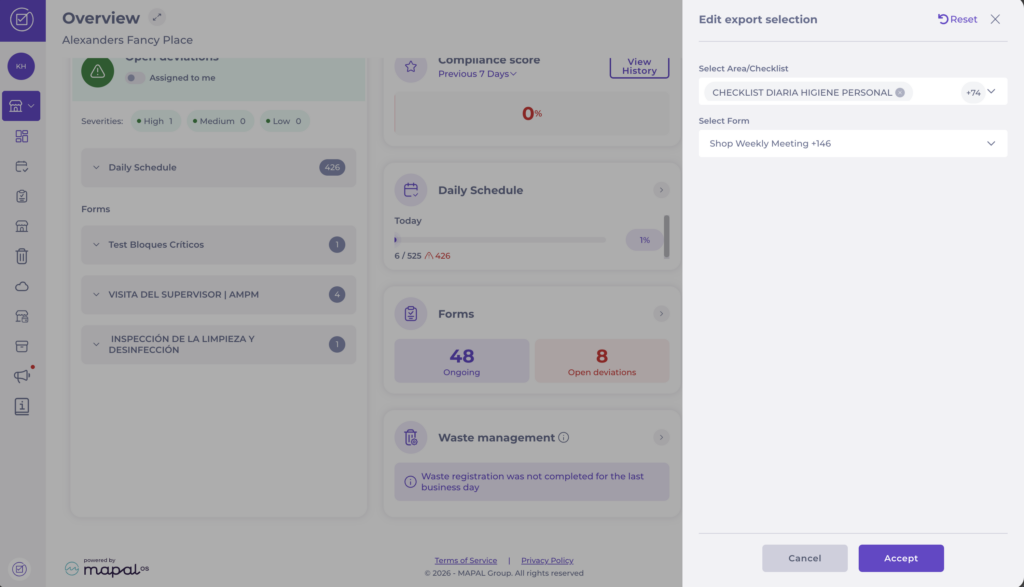The height and width of the screenshot is (587, 1024).
Task: Click the dashboard grid icon in sidebar
Action: [22, 136]
